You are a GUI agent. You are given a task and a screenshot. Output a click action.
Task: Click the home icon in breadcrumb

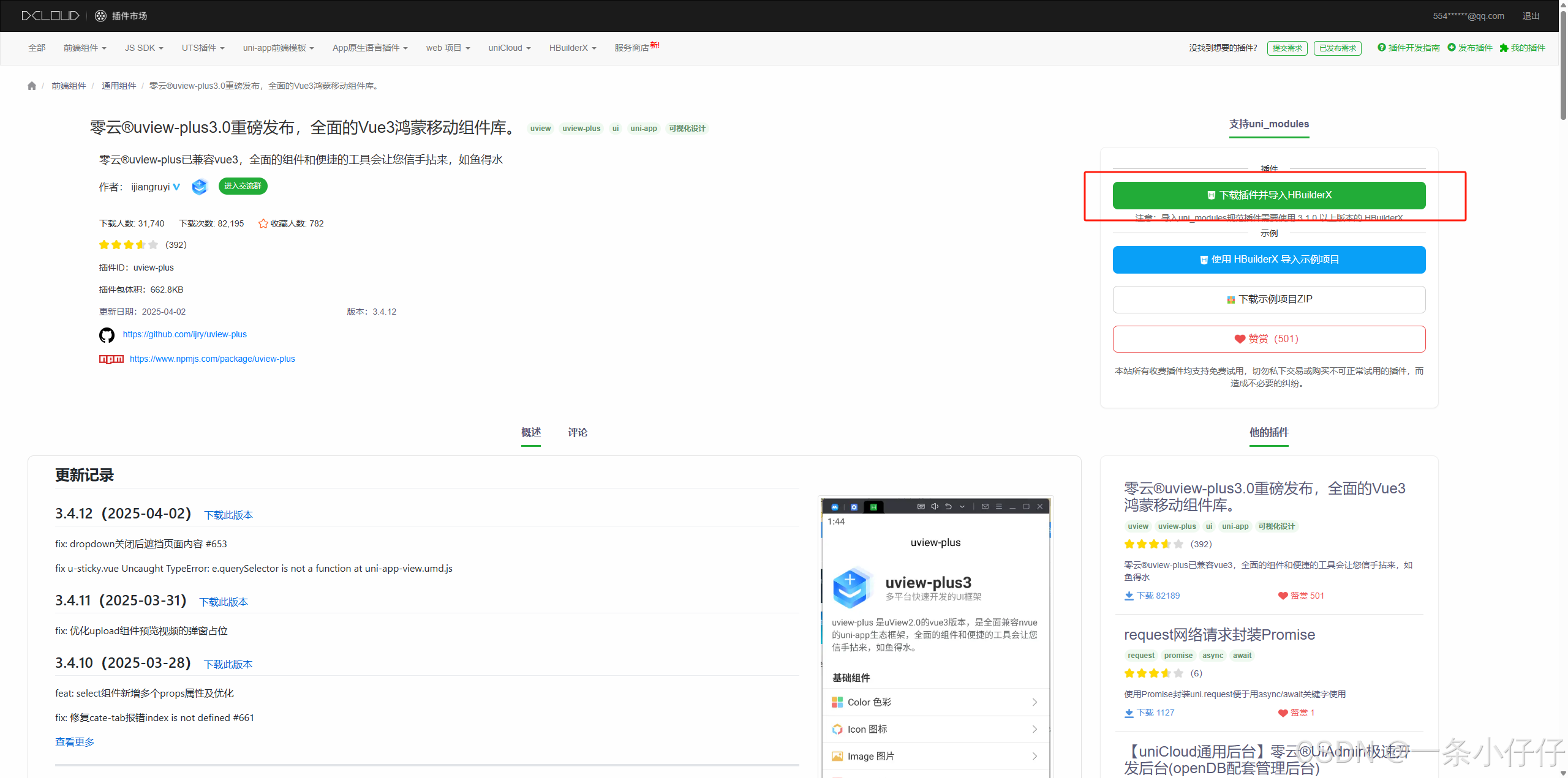point(32,86)
